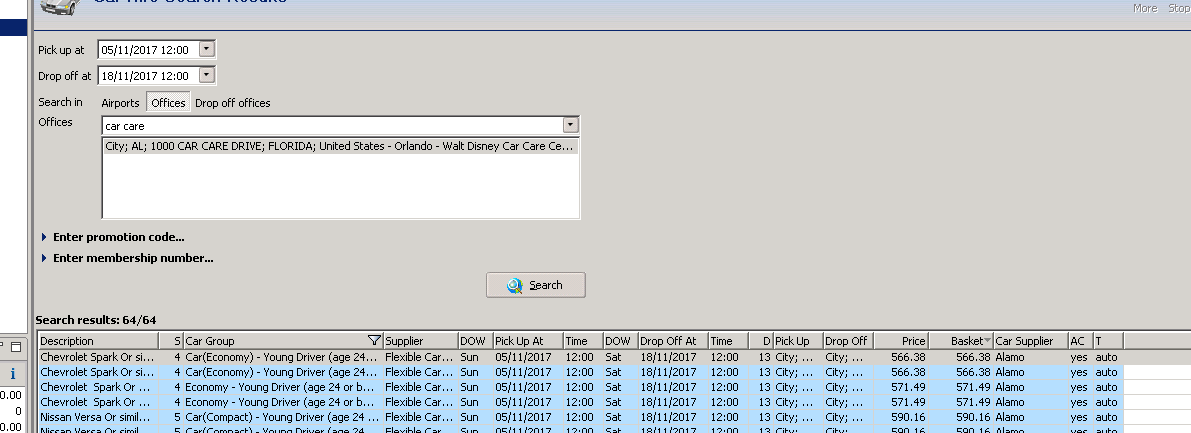Click the sort arrow in the Basket header
This screenshot has height=433, width=1191.
point(987,341)
